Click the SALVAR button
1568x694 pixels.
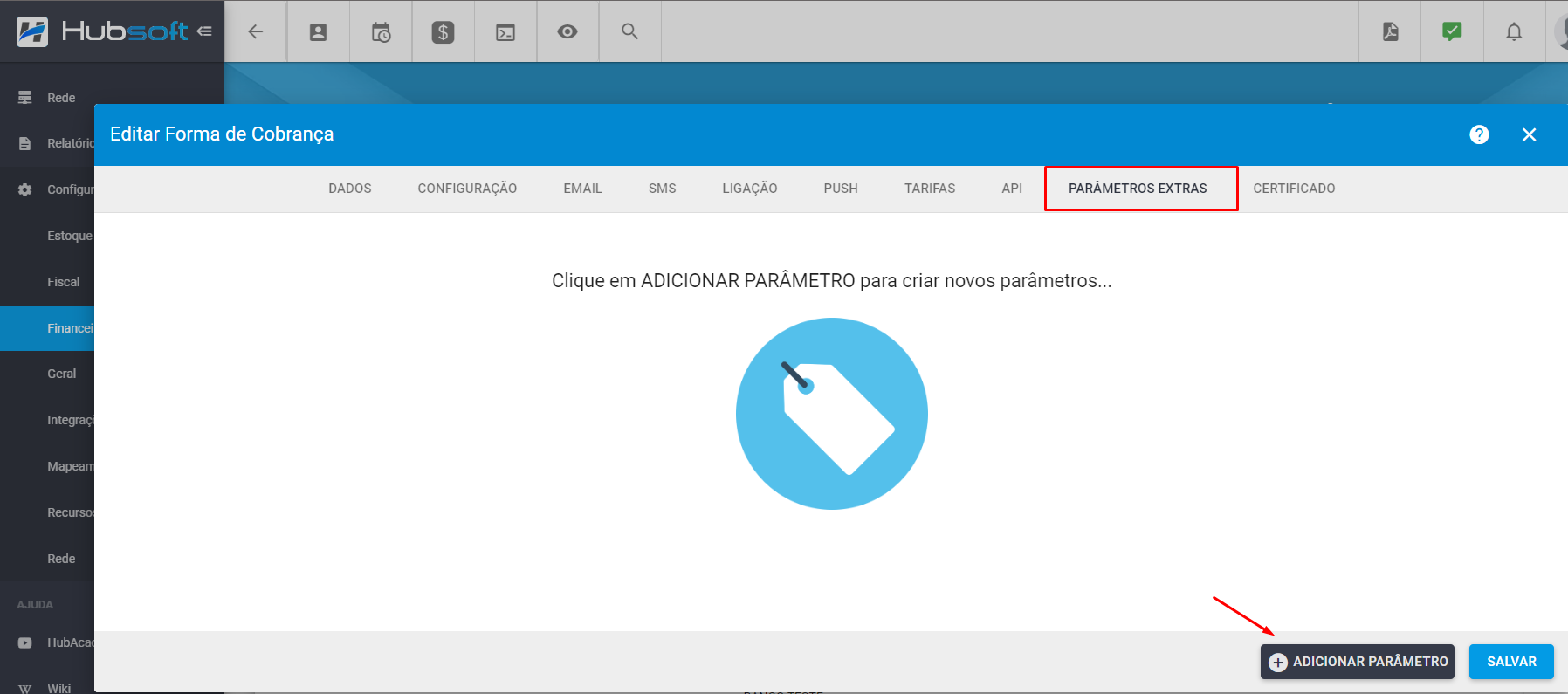(x=1511, y=662)
